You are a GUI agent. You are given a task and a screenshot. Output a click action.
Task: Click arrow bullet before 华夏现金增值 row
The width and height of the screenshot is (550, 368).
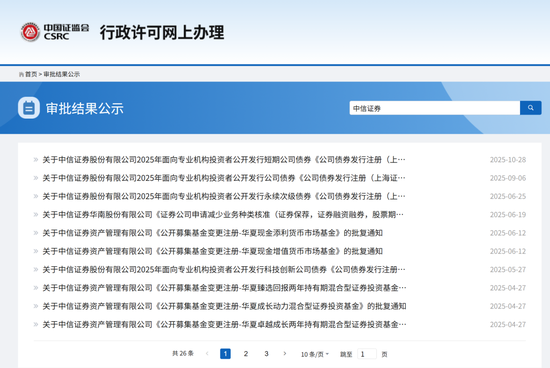tap(36, 251)
